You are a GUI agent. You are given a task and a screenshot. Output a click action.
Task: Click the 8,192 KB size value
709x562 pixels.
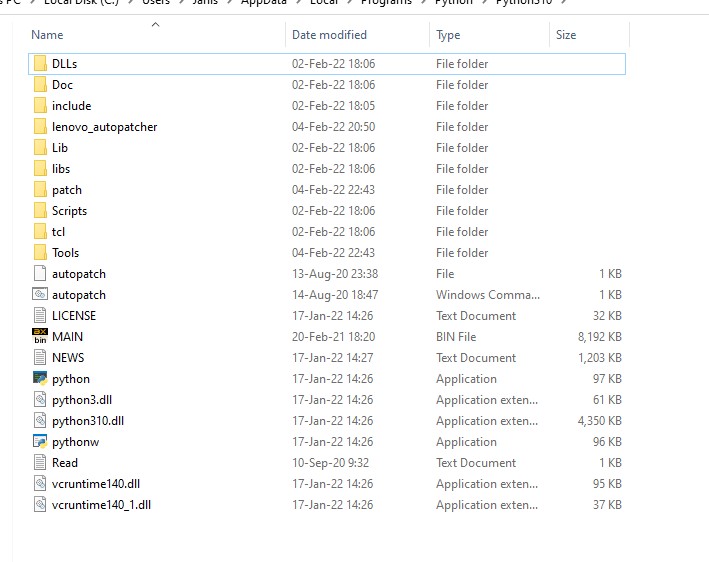pyautogui.click(x=600, y=336)
